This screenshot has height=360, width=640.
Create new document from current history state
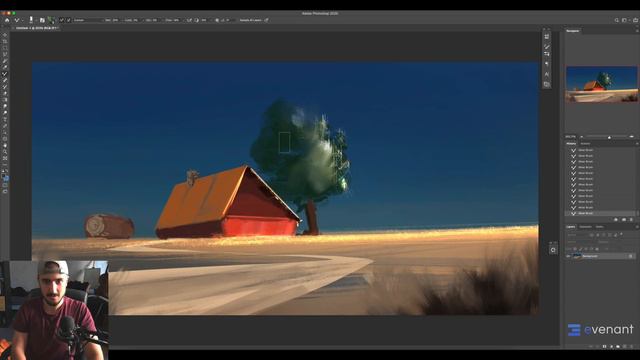click(616, 220)
